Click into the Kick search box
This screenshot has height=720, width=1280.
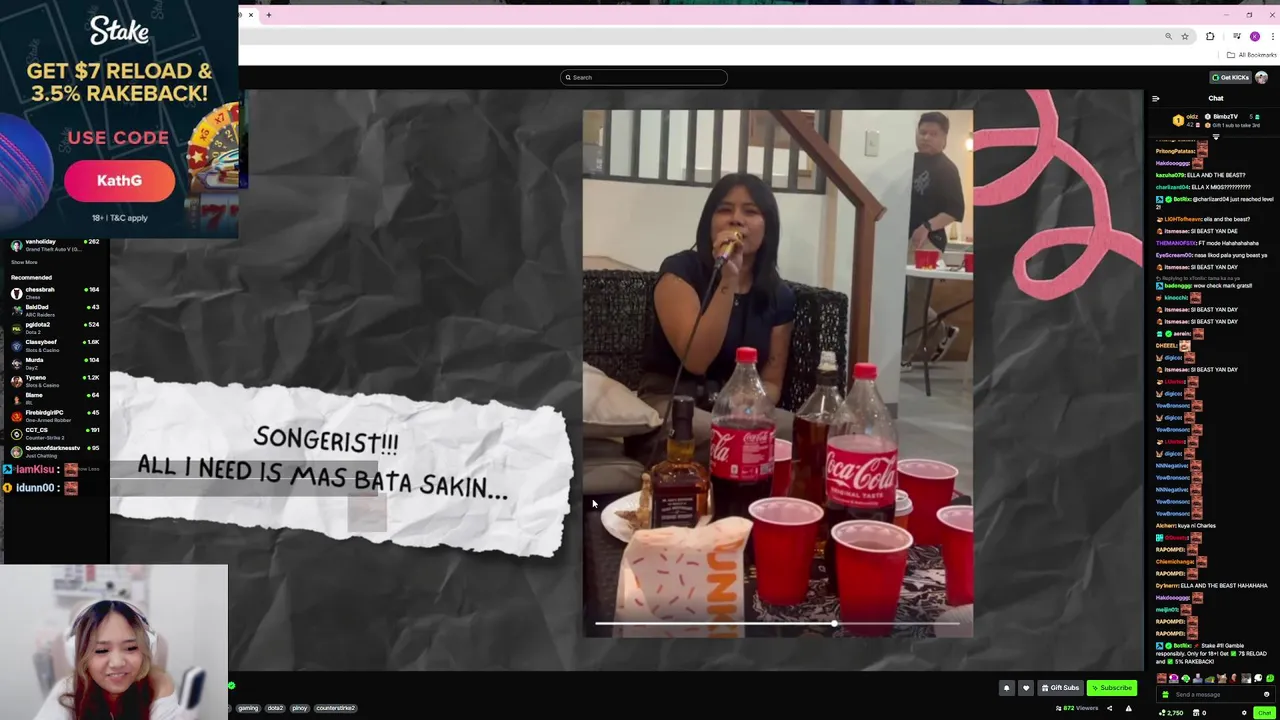click(x=644, y=77)
